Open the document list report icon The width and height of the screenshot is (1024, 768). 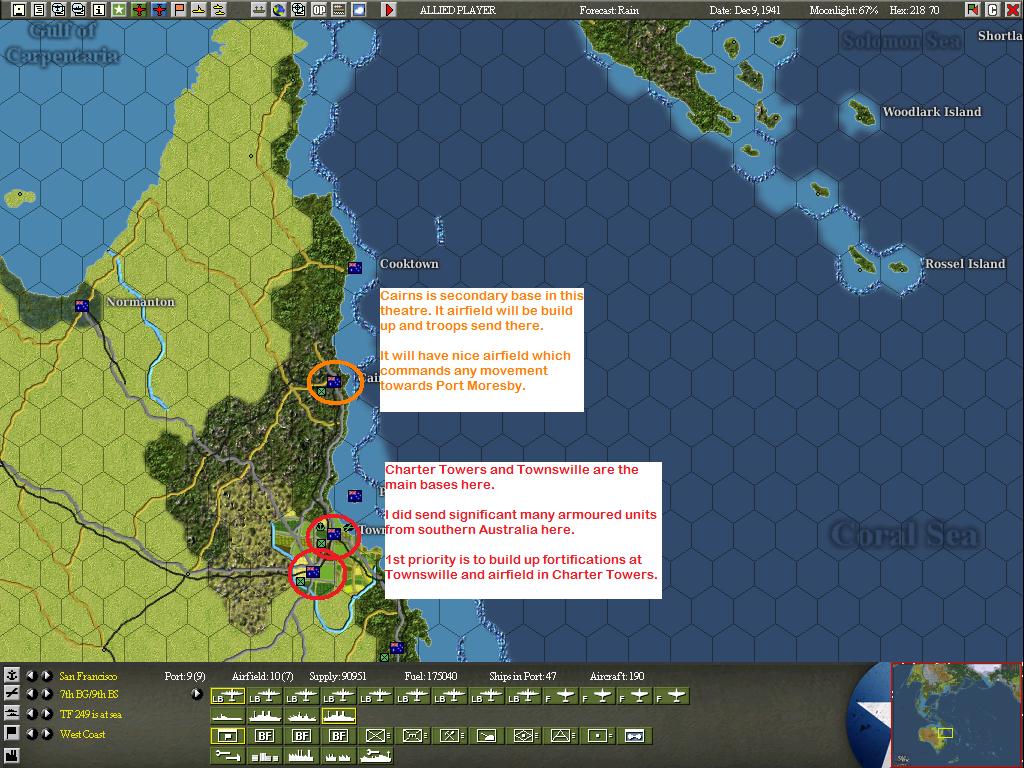coord(39,10)
